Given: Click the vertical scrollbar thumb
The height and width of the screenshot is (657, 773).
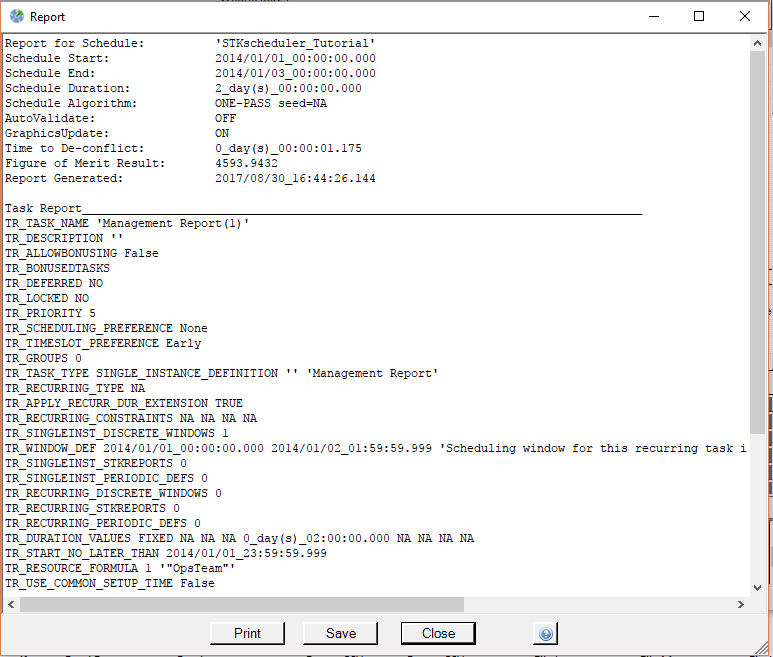Looking at the screenshot, I should pyautogui.click(x=757, y=240).
